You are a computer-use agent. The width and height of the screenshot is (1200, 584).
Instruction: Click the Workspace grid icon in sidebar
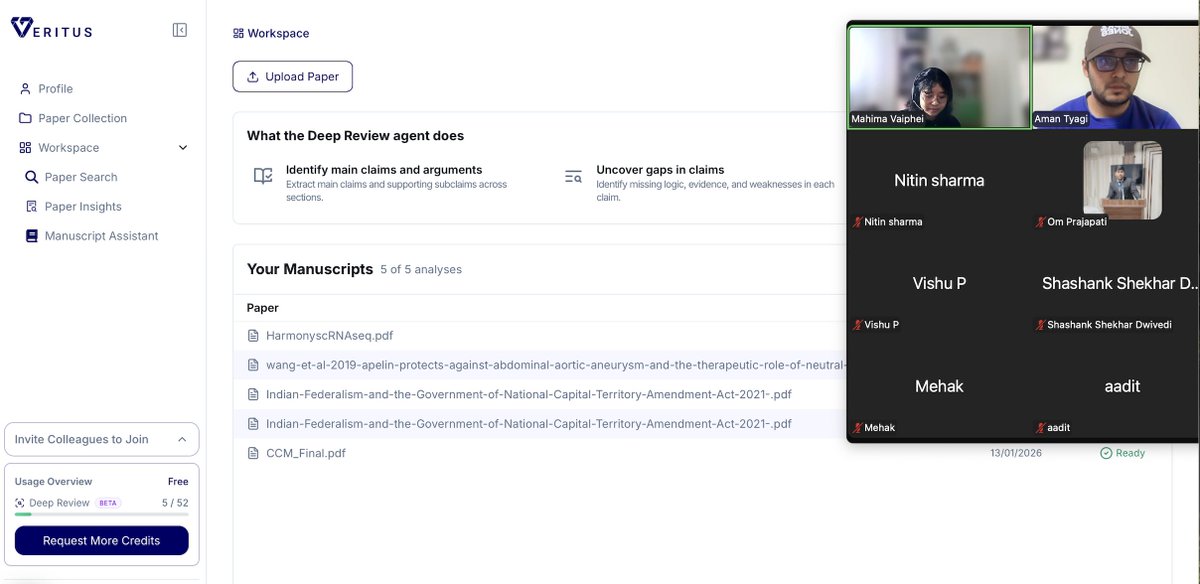[25, 148]
